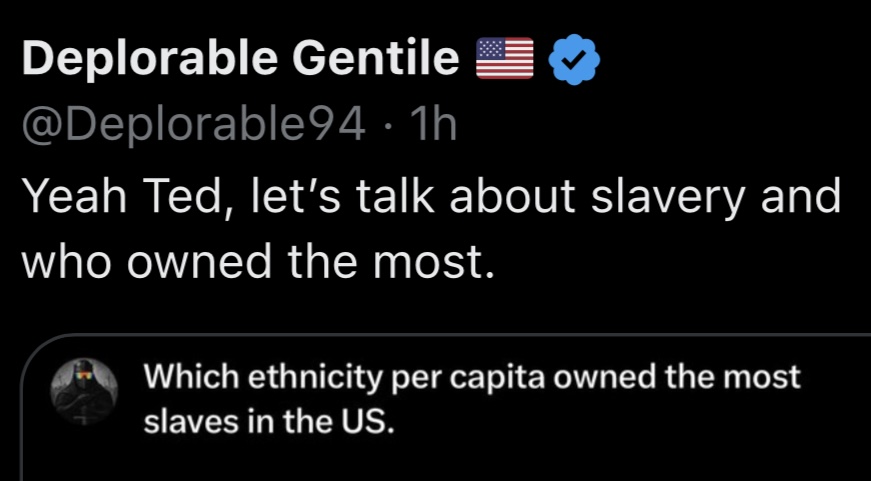The width and height of the screenshot is (871, 481).
Task: Click the 1h timestamp
Action: [433, 124]
